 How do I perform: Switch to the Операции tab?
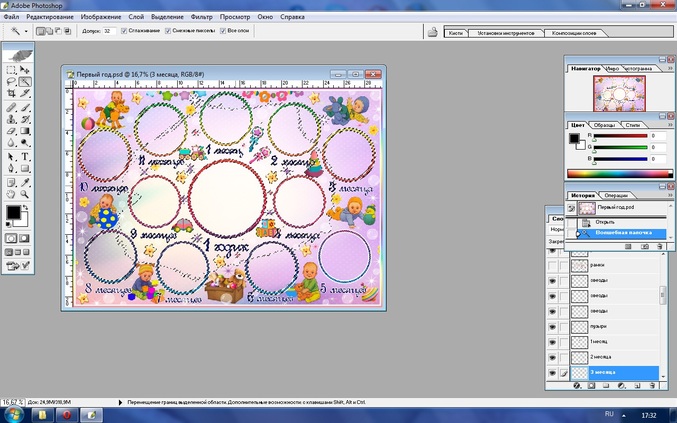click(616, 195)
